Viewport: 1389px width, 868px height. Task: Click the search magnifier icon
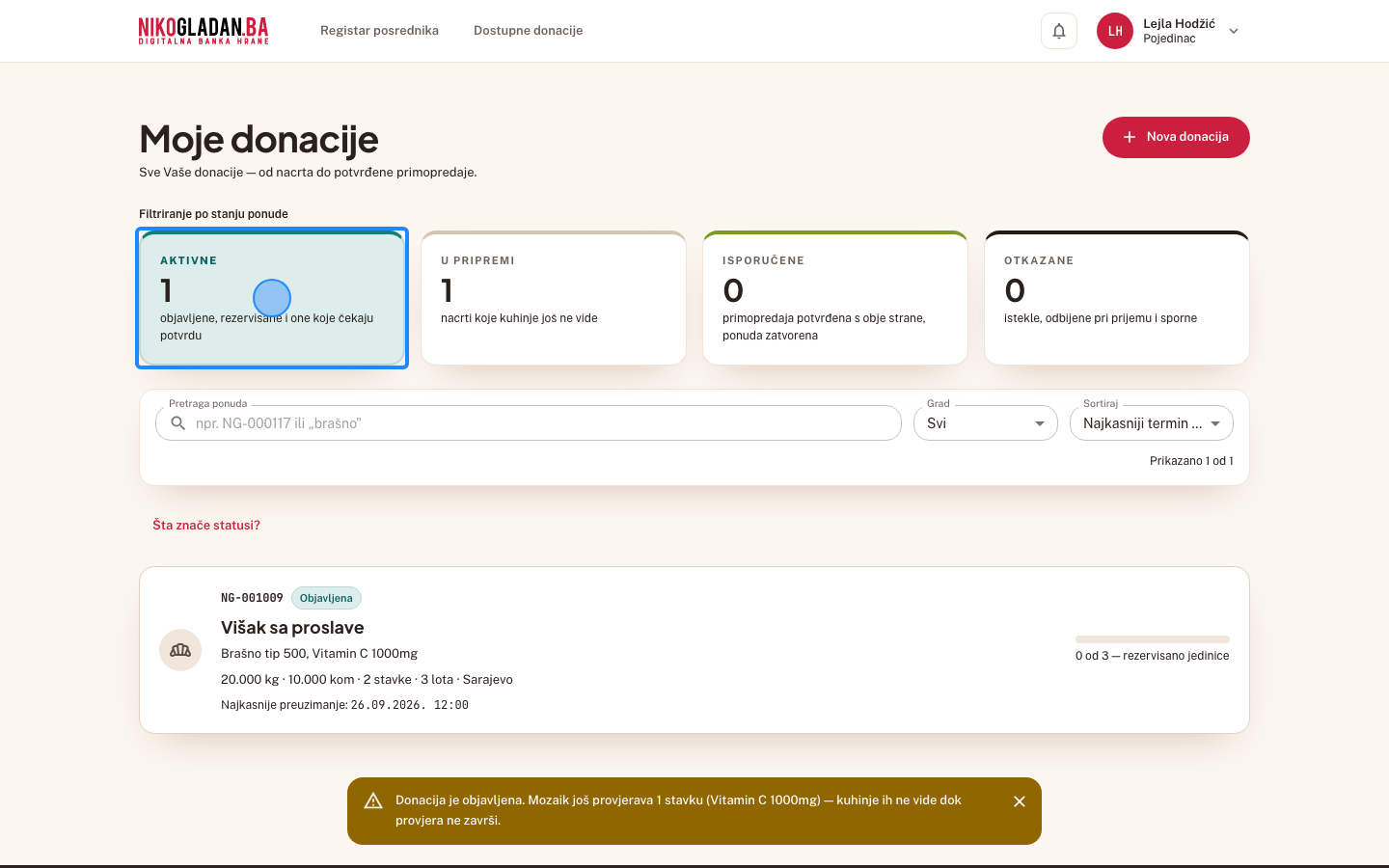click(x=177, y=423)
